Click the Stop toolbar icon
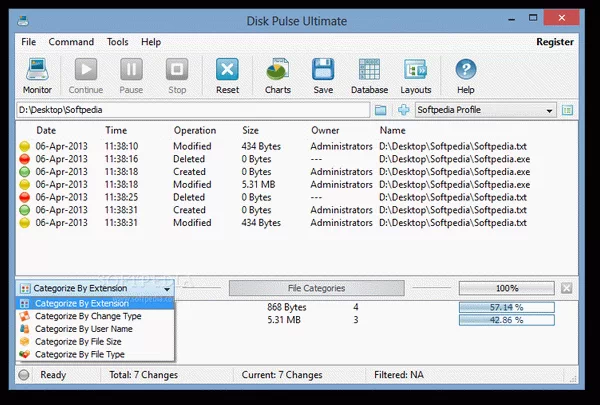The image size is (600, 405). click(177, 69)
